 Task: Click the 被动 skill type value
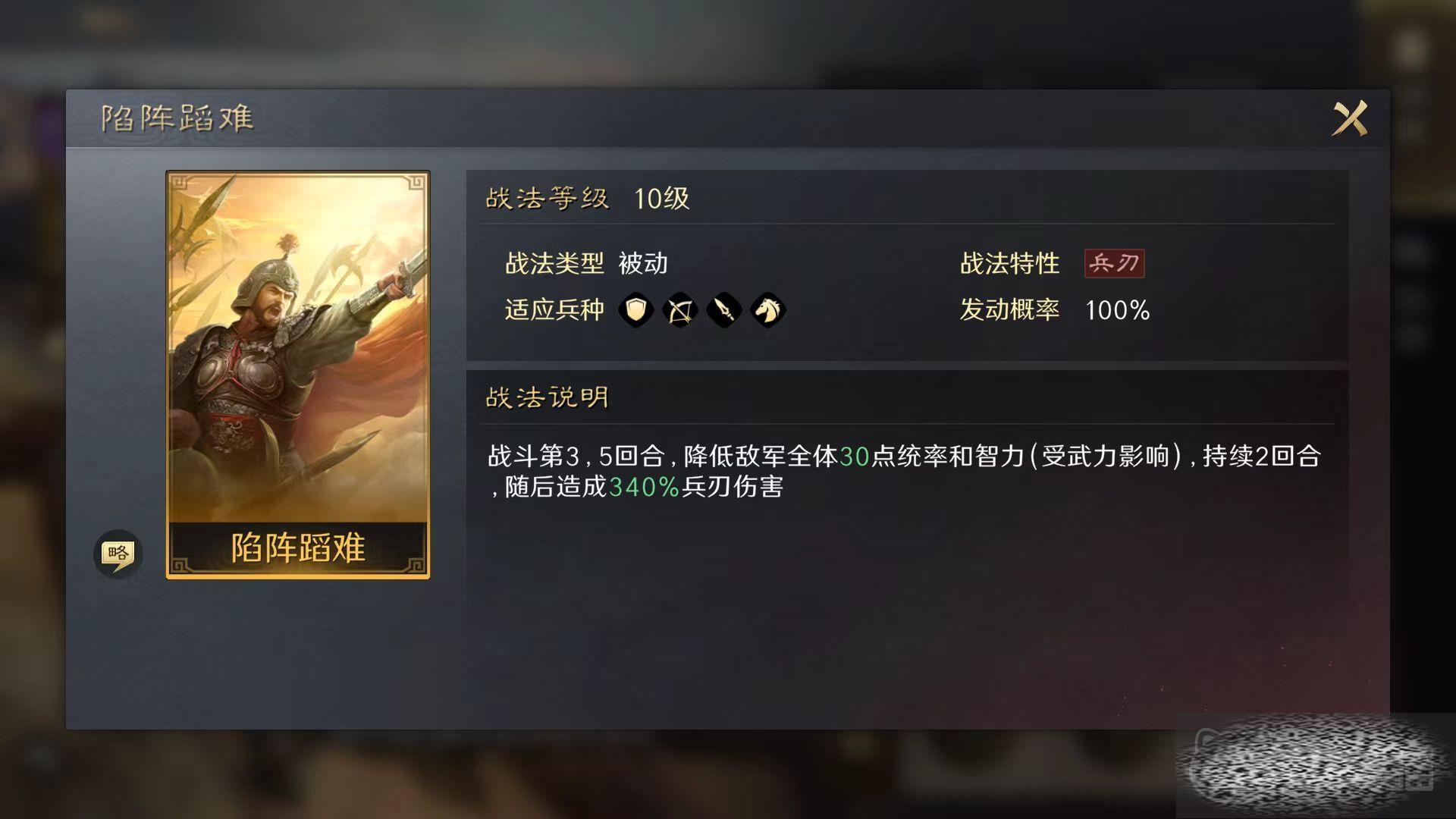point(643,263)
